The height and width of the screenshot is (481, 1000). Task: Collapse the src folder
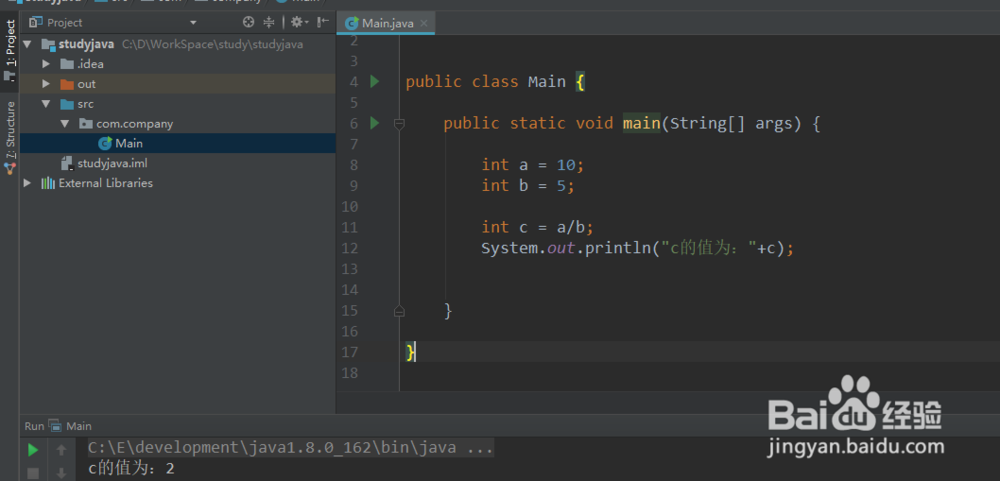click(46, 103)
